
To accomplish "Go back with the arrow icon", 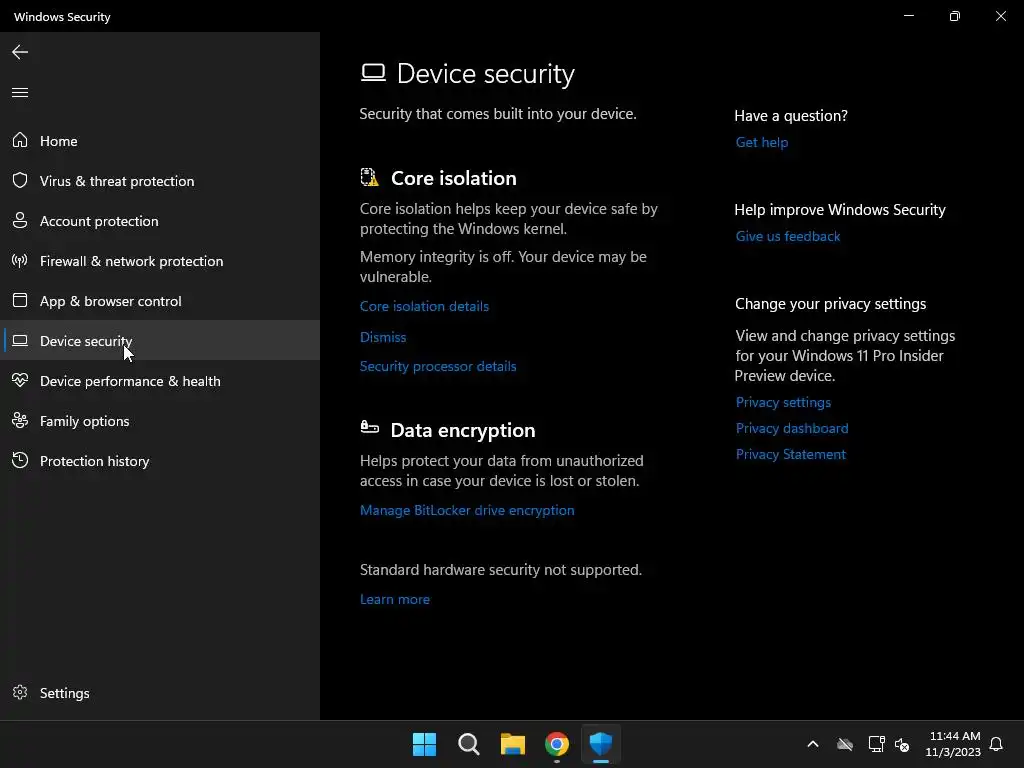I will [20, 52].
